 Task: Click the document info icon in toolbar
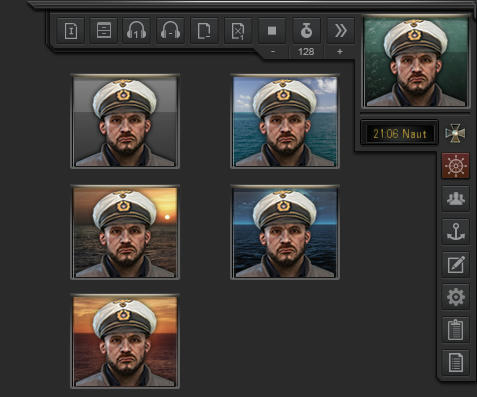click(x=71, y=31)
